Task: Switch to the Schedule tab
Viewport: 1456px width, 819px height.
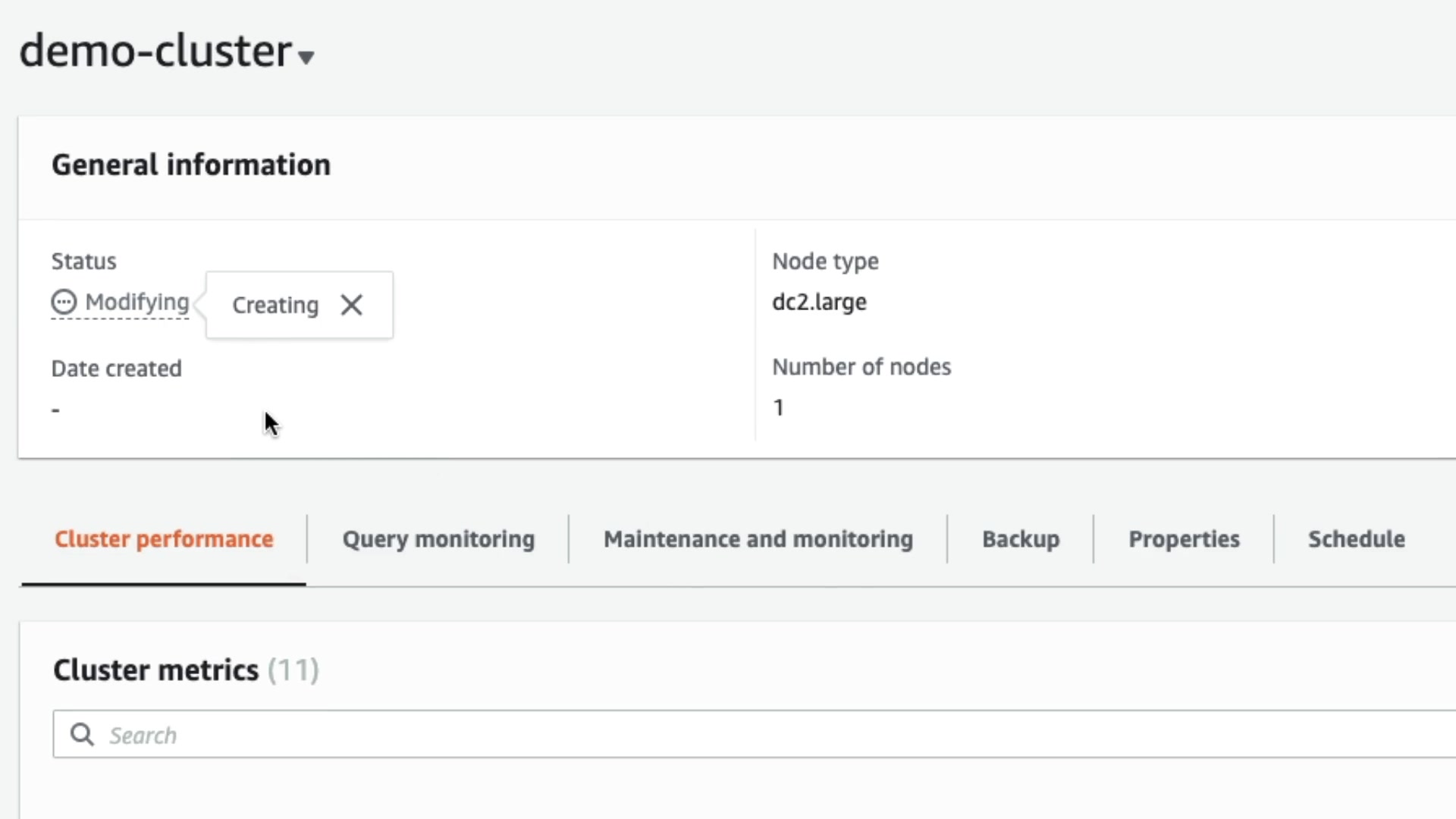Action: (1356, 539)
